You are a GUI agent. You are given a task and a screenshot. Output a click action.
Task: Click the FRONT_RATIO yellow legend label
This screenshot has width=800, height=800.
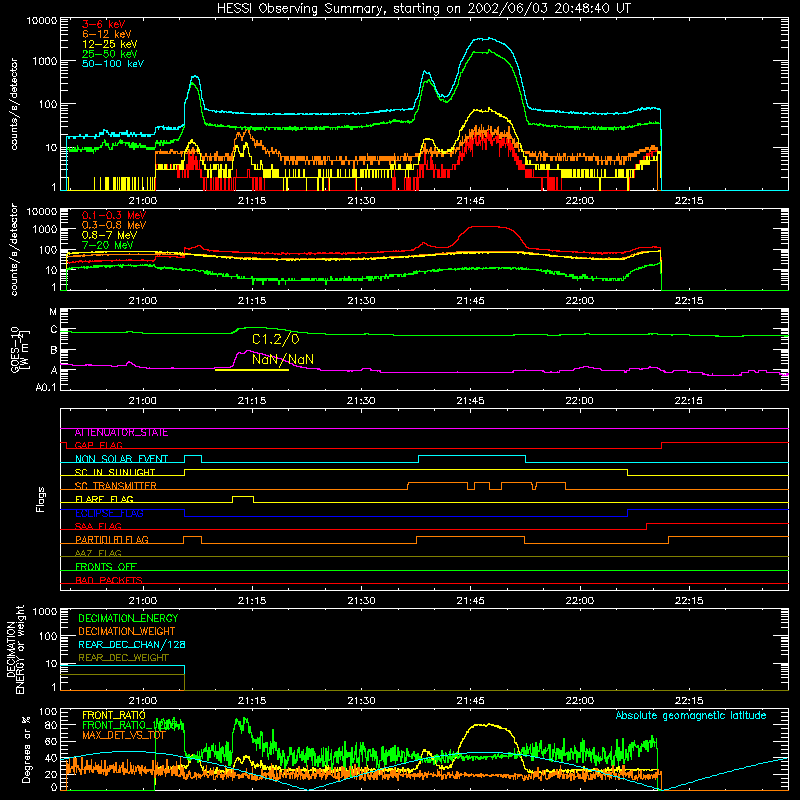pyautogui.click(x=114, y=715)
